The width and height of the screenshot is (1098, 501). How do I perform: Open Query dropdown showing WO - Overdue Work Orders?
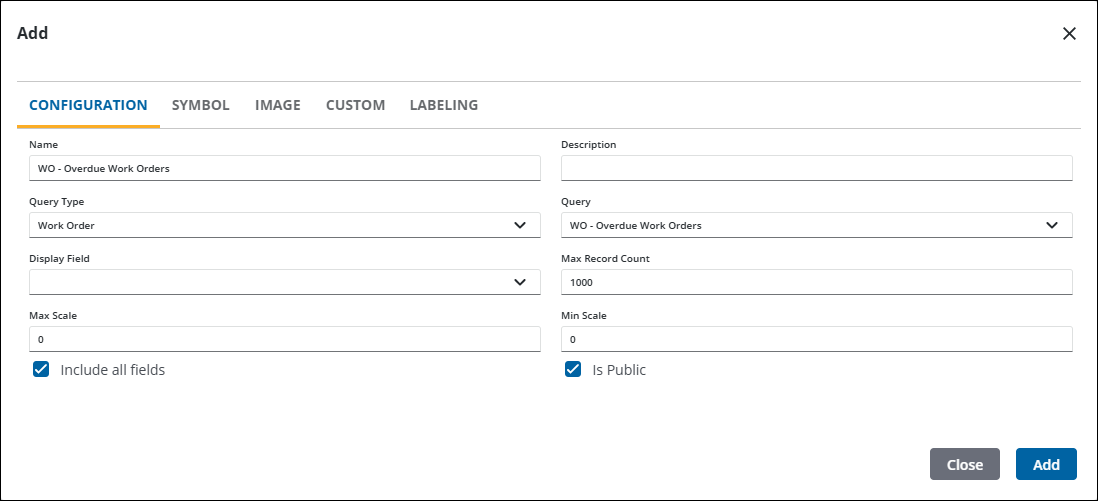click(x=800, y=225)
